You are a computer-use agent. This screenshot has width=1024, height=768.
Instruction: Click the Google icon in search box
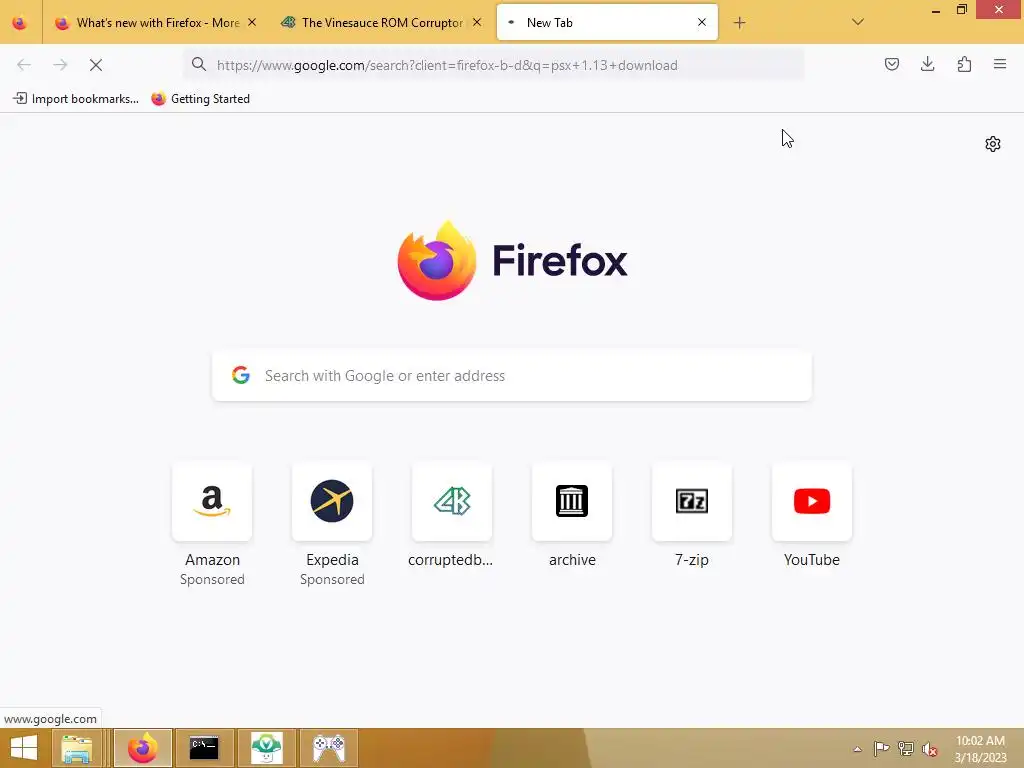click(x=241, y=375)
